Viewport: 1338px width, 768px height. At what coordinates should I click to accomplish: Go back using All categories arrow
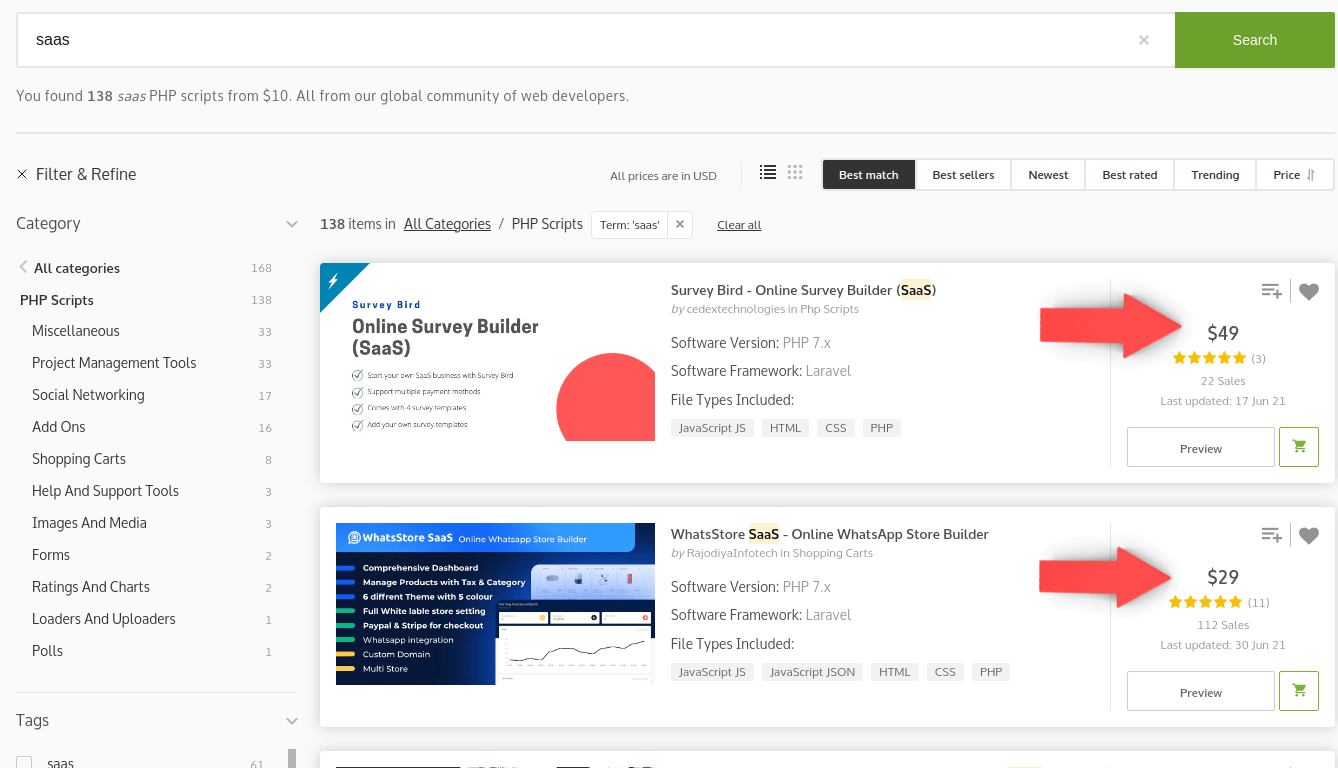click(23, 267)
